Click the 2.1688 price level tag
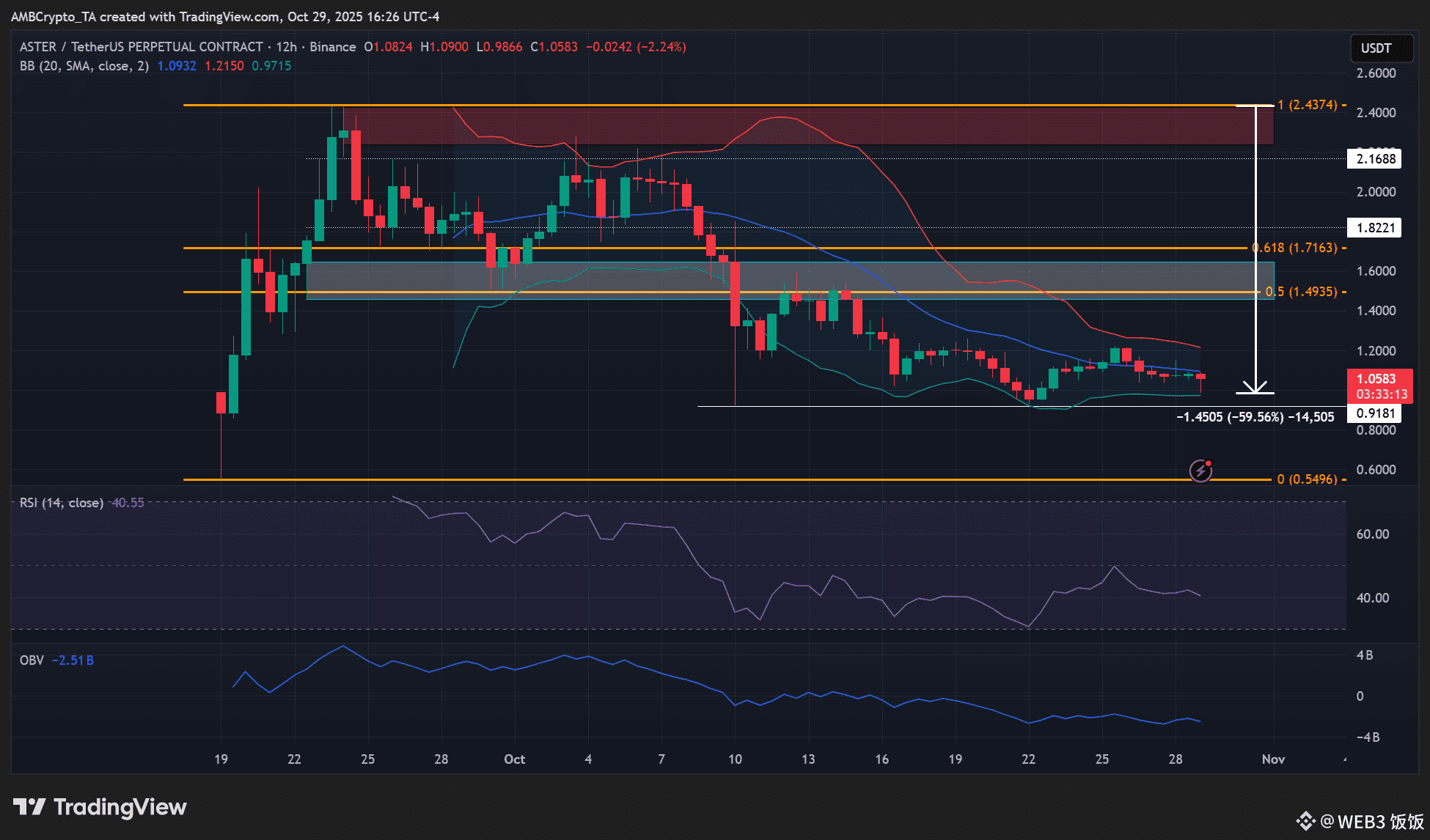The height and width of the screenshot is (840, 1430). tap(1374, 159)
